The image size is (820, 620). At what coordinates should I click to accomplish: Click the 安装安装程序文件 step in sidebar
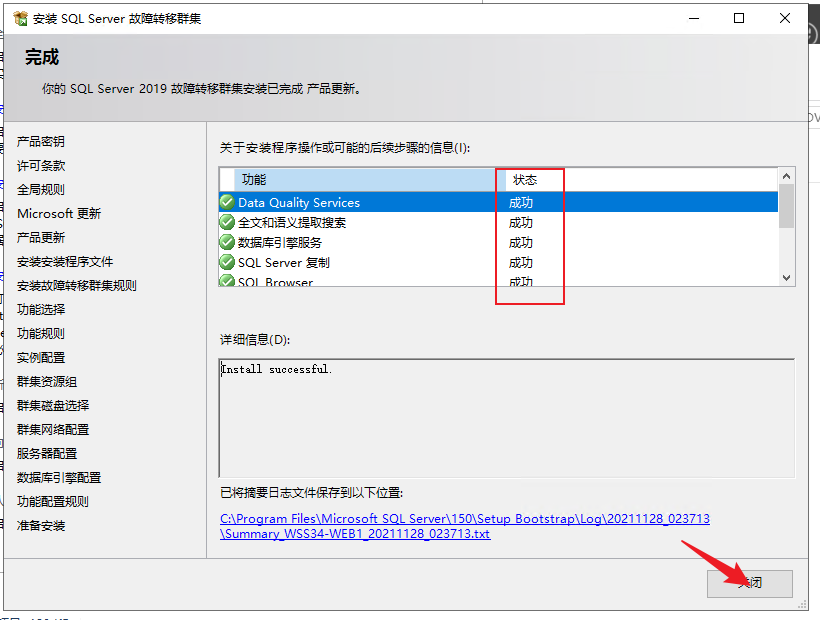pos(65,262)
